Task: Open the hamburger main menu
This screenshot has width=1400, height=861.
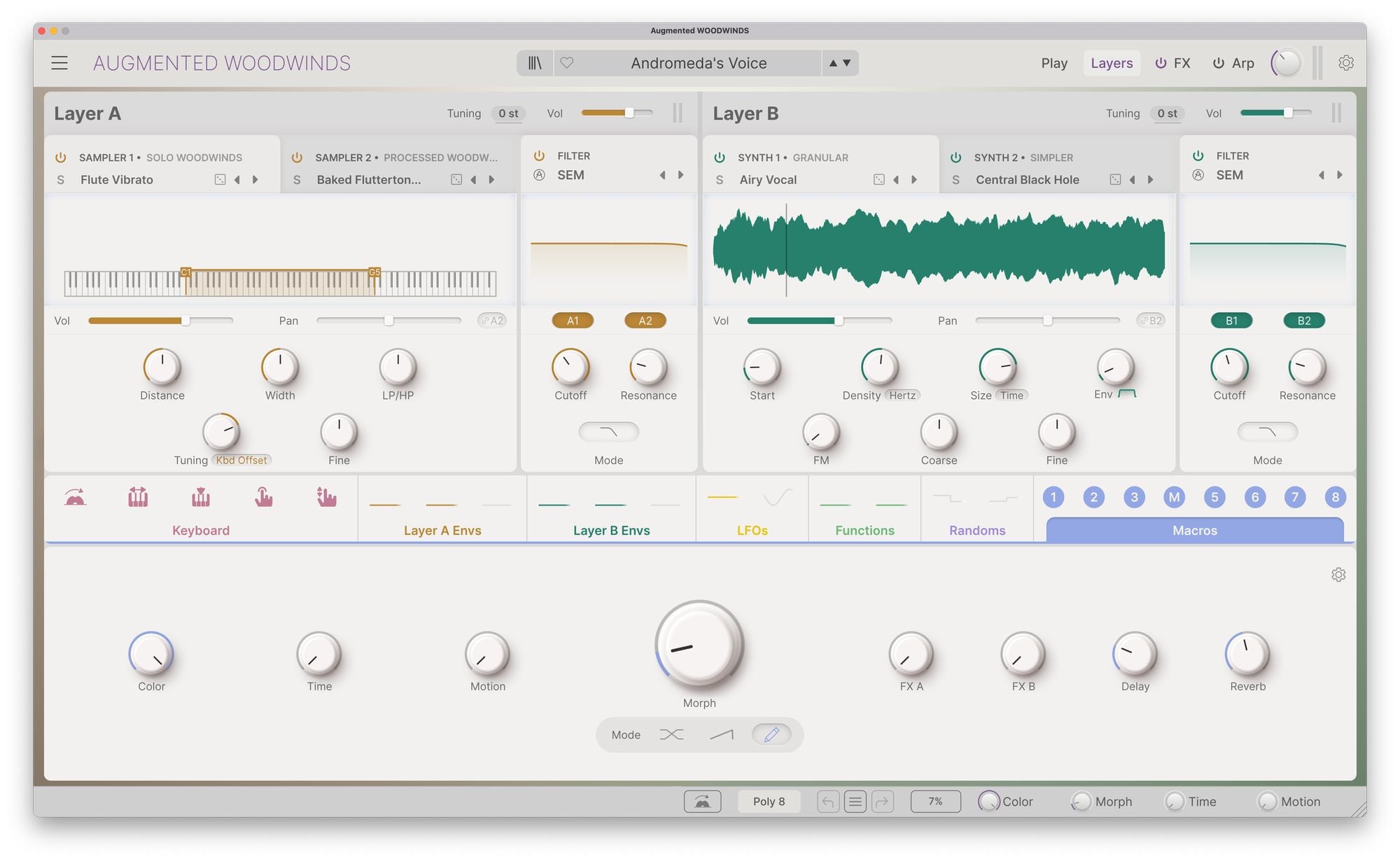Action: (59, 63)
